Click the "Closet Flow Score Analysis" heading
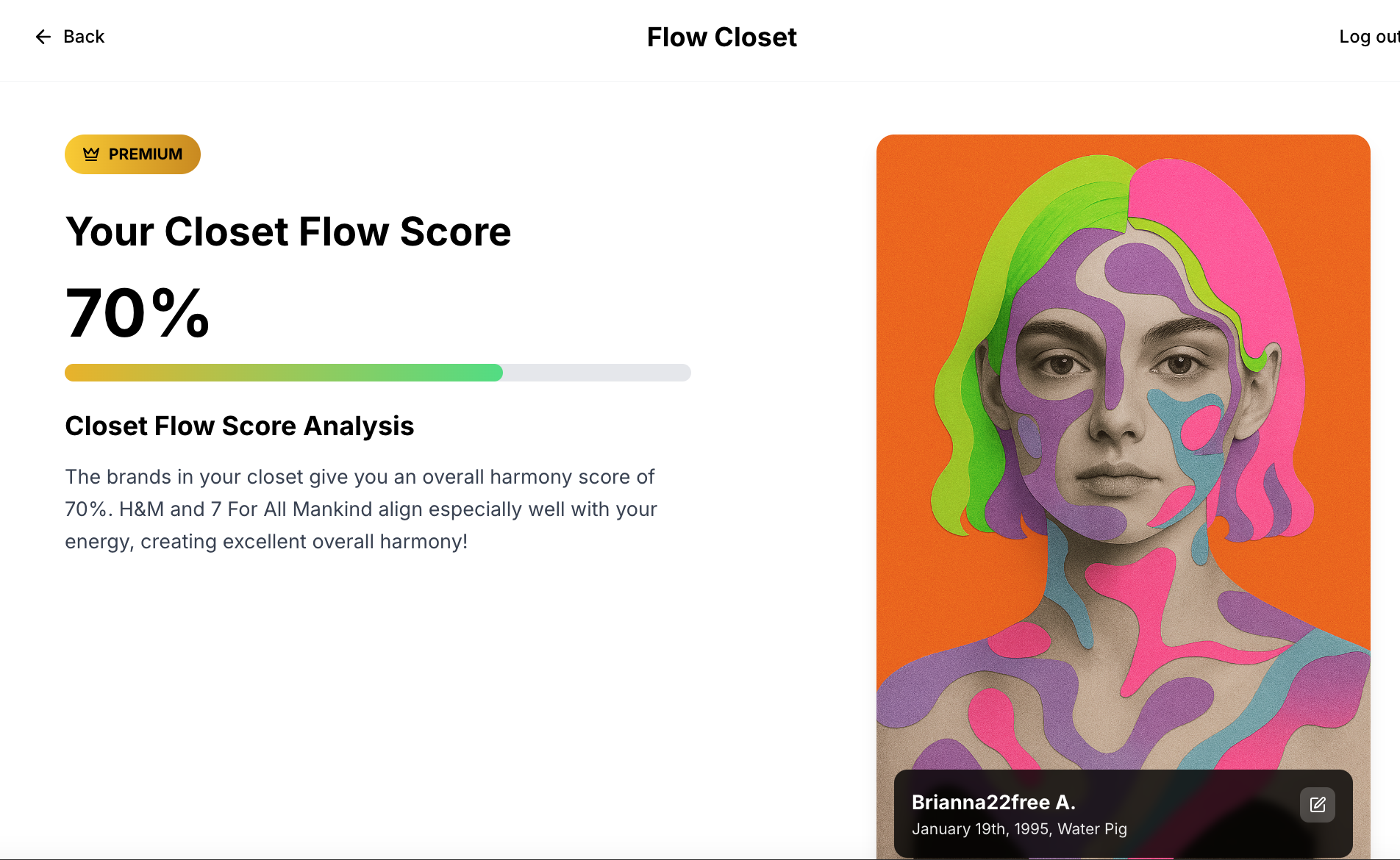Screen dimensions: 1400x860 [239, 426]
